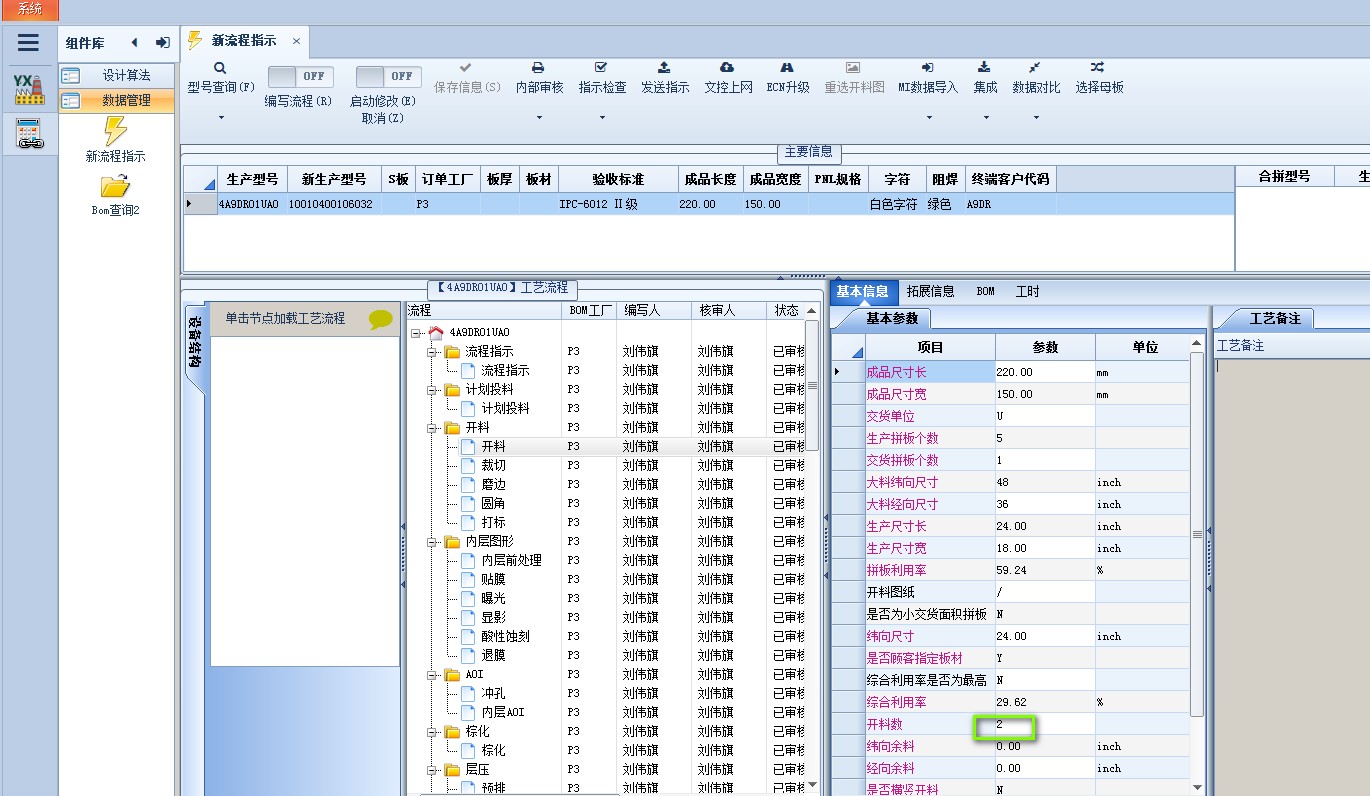Select the 裁切 process step
This screenshot has height=796, width=1370.
coord(493,465)
